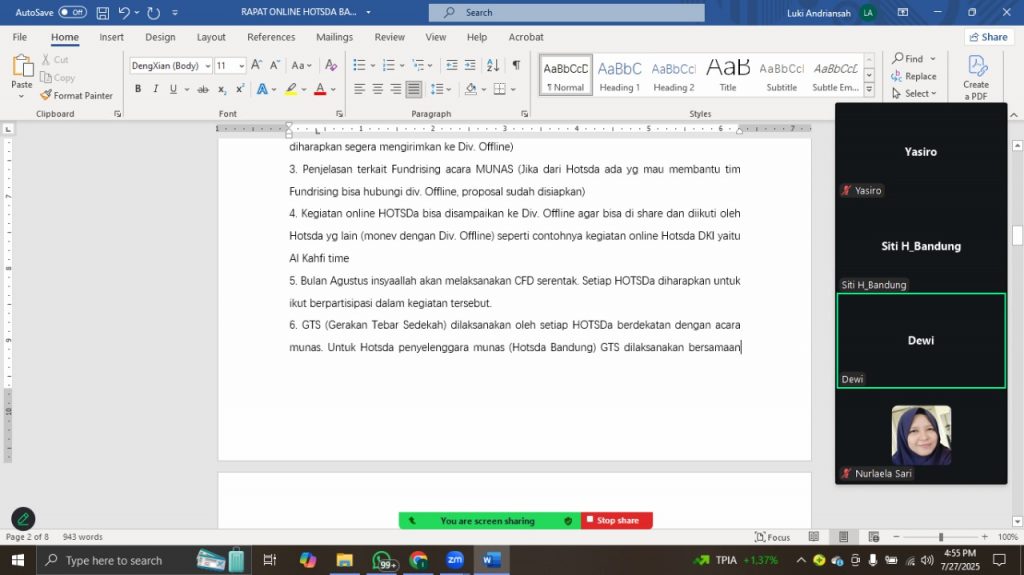Switch to the References tab
Screen dimensions: 1024x575
271,37
